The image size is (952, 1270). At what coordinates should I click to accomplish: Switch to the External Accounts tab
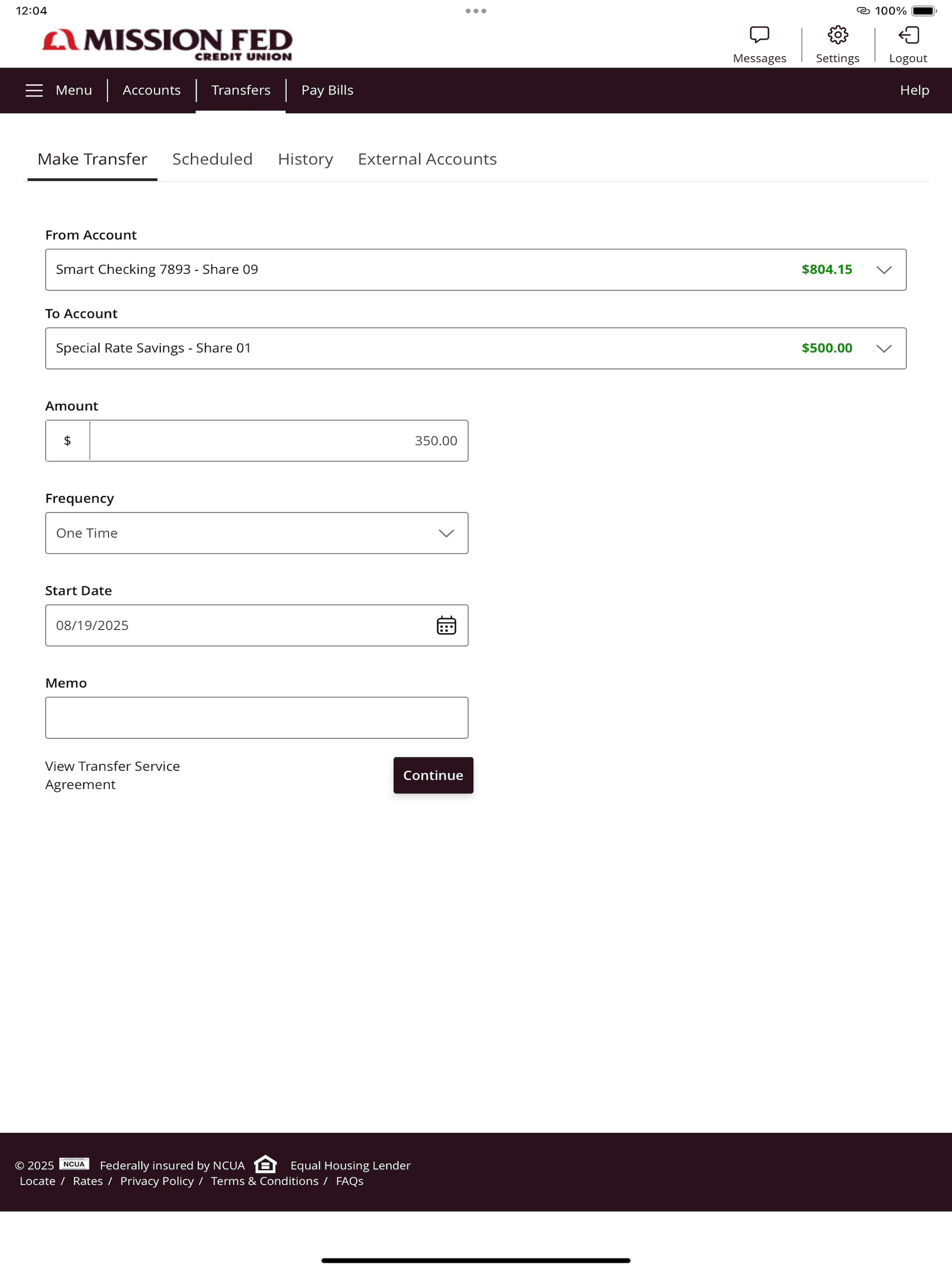pos(427,159)
